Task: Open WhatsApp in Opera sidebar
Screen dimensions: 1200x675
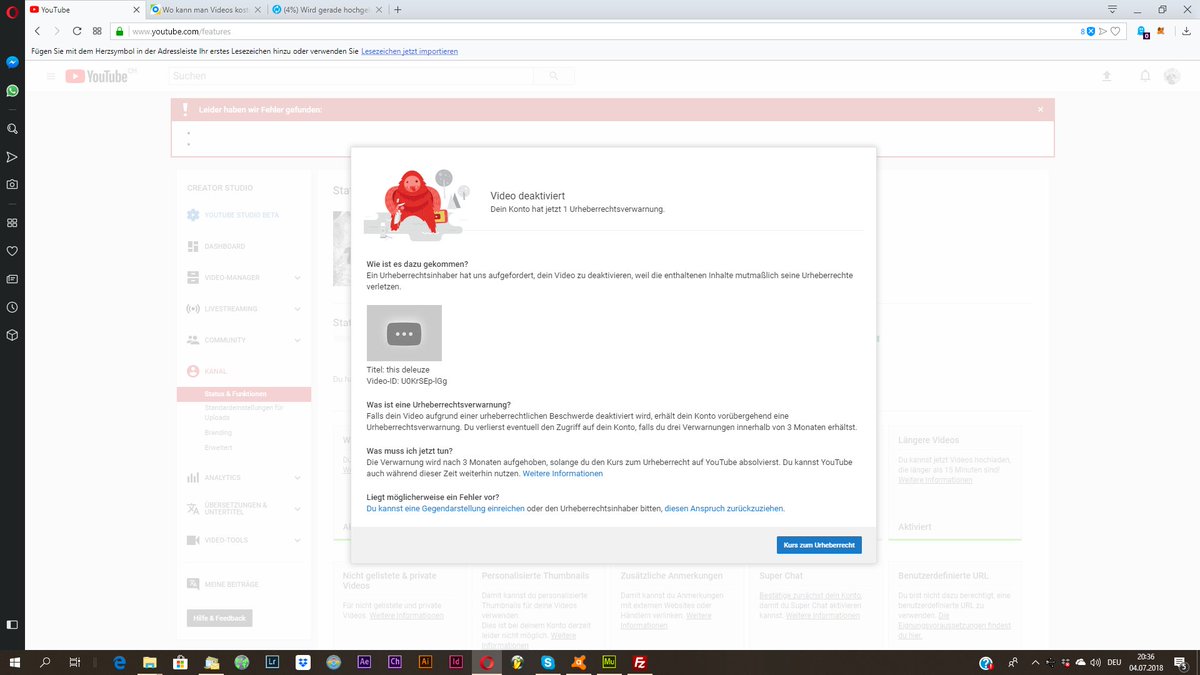Action: tap(12, 90)
